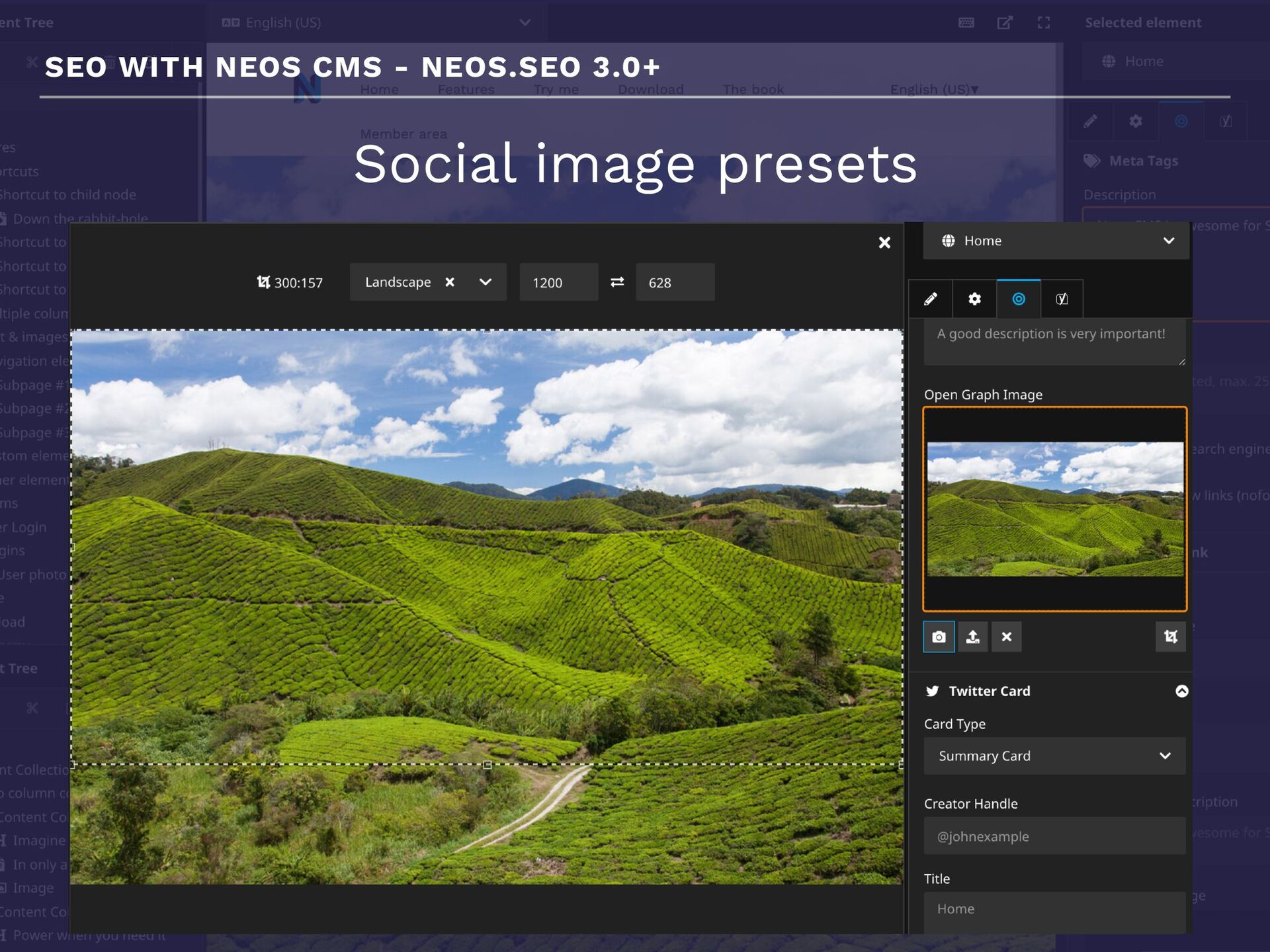Open the Home node selector dropdown
Image resolution: width=1270 pixels, height=952 pixels.
click(1056, 241)
